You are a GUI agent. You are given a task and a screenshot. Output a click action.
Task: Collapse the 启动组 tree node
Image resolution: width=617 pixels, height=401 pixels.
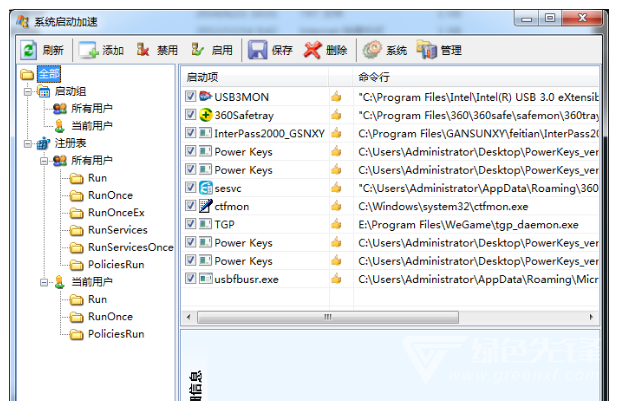pyautogui.click(x=28, y=92)
